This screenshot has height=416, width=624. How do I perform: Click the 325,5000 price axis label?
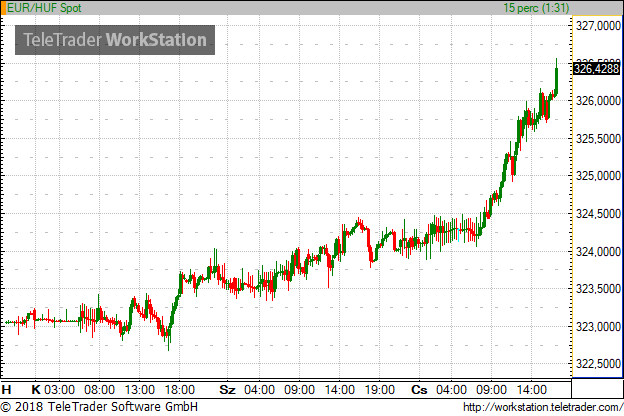pyautogui.click(x=598, y=139)
